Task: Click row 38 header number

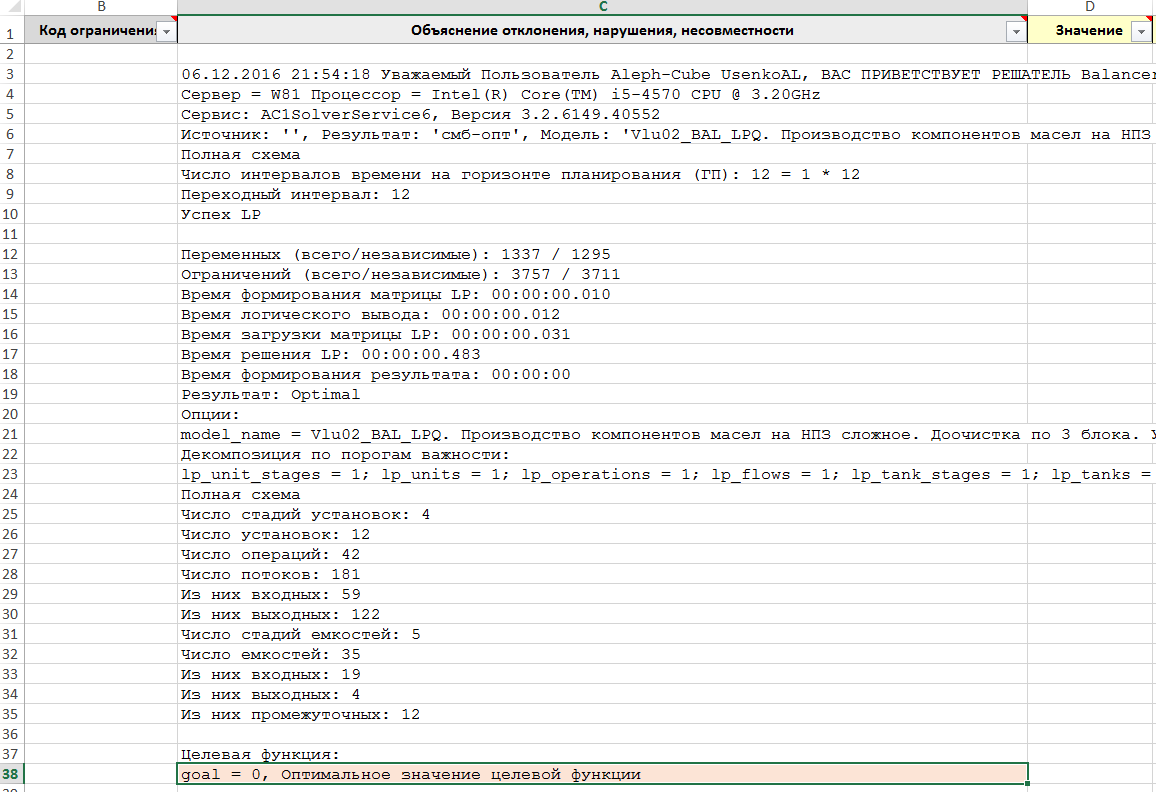Action: [10, 774]
